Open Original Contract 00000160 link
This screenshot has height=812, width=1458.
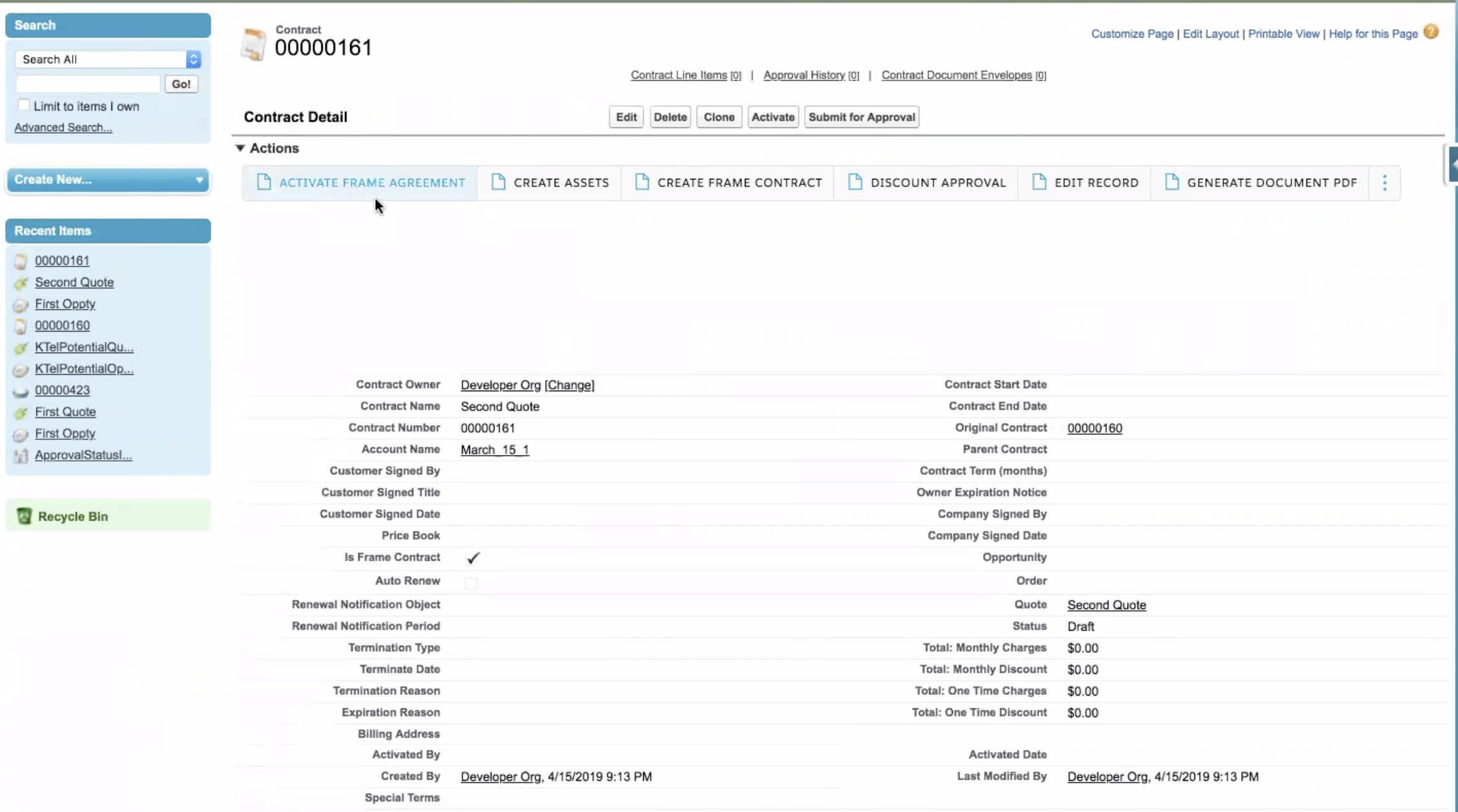coord(1094,428)
